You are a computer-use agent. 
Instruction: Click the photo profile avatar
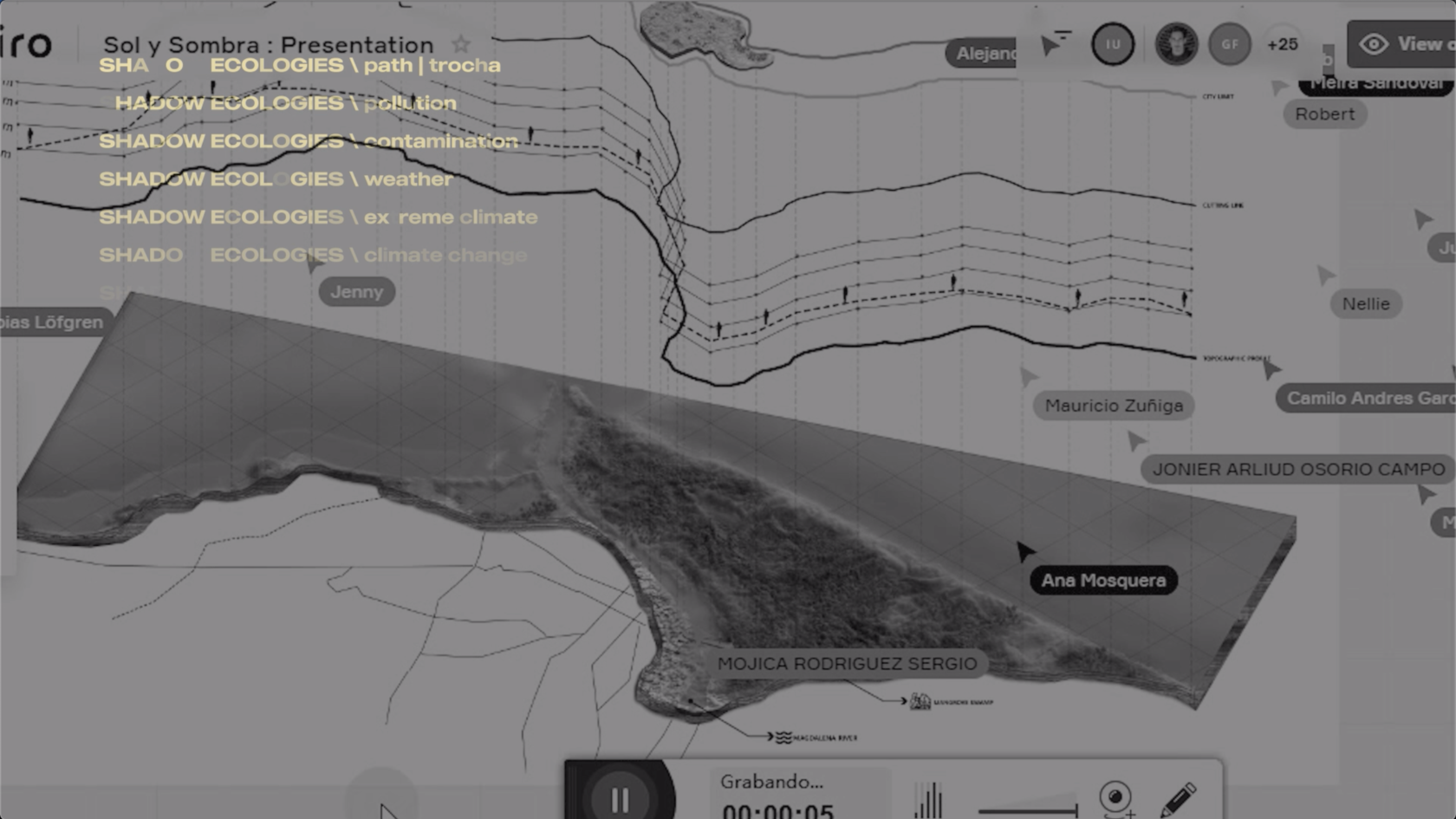1176,44
